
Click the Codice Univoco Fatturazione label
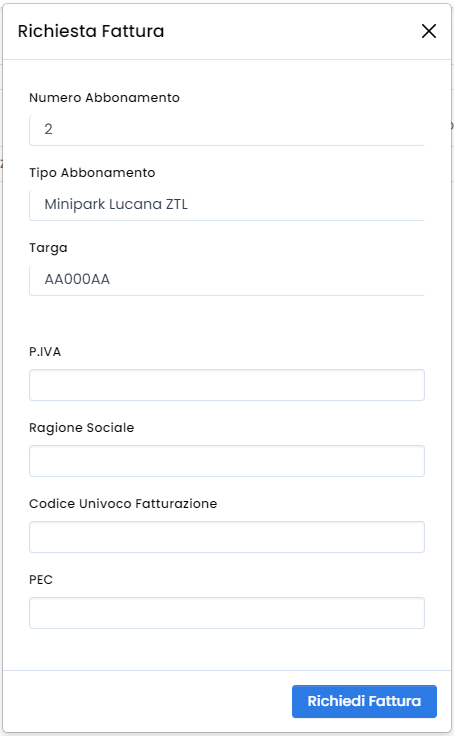[x=123, y=504]
